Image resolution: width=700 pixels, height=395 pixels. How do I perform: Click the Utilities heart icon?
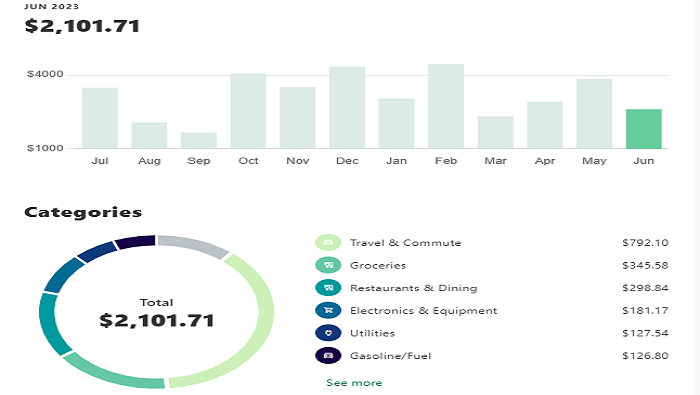328,333
